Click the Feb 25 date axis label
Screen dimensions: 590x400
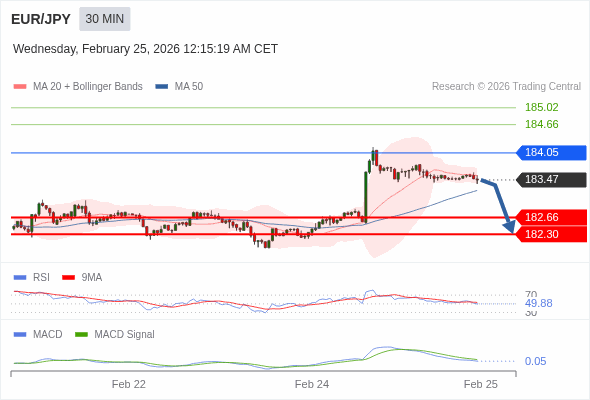tap(481, 384)
